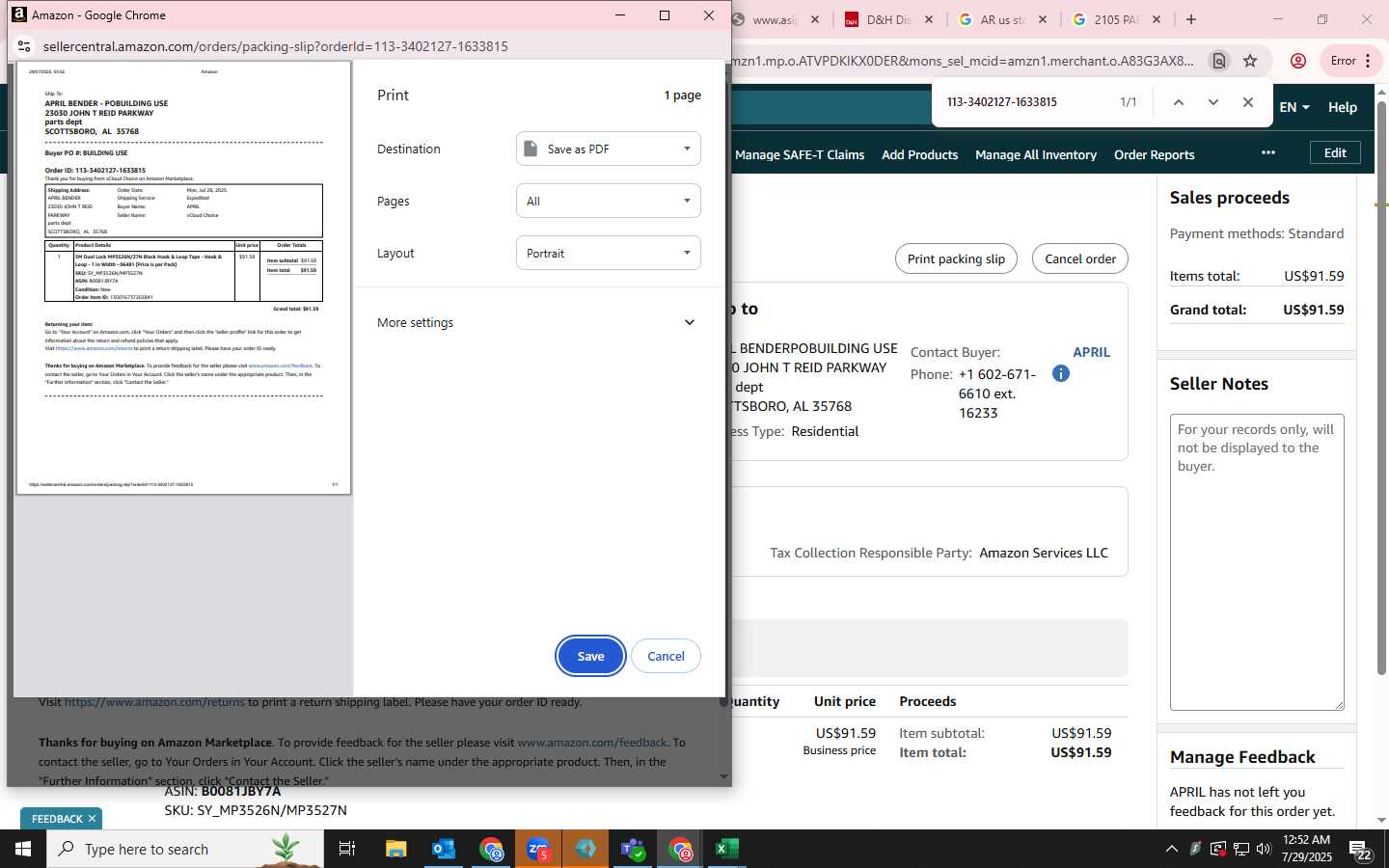Click the packing slip page preview thumbnail
The image size is (1389, 868).
[x=183, y=278]
